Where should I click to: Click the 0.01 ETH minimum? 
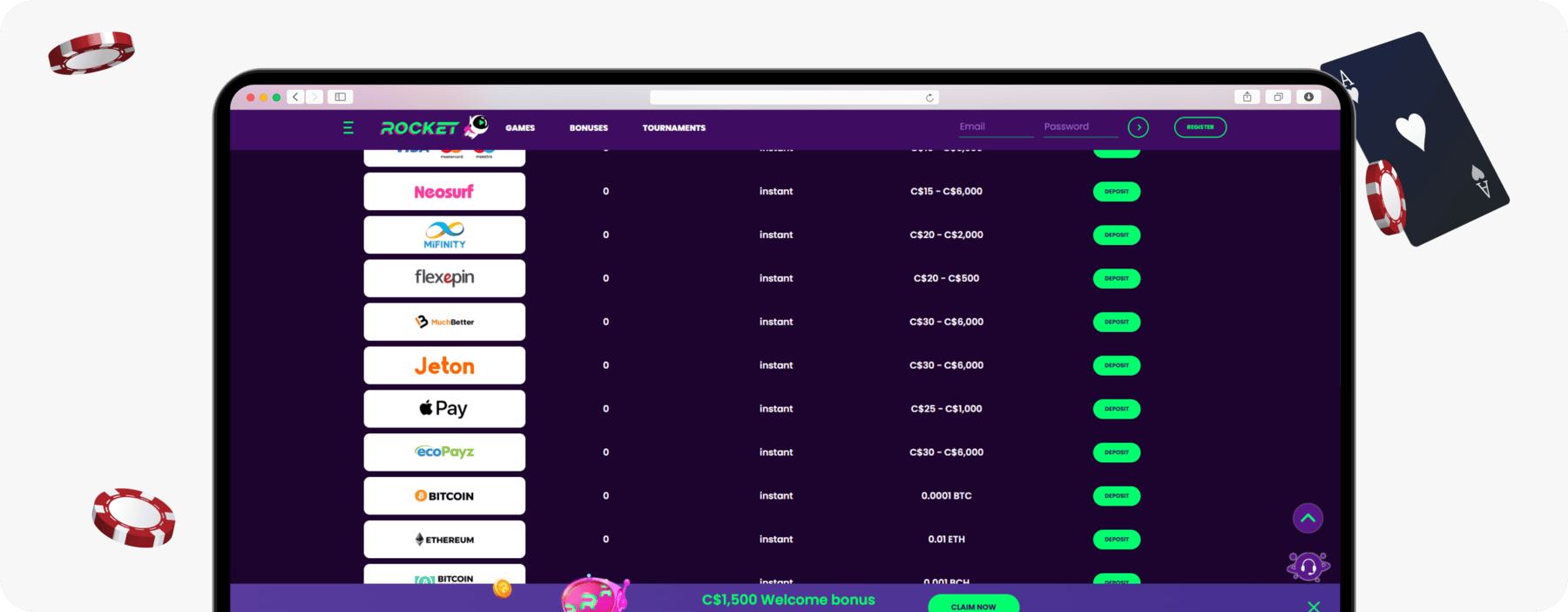click(x=946, y=540)
